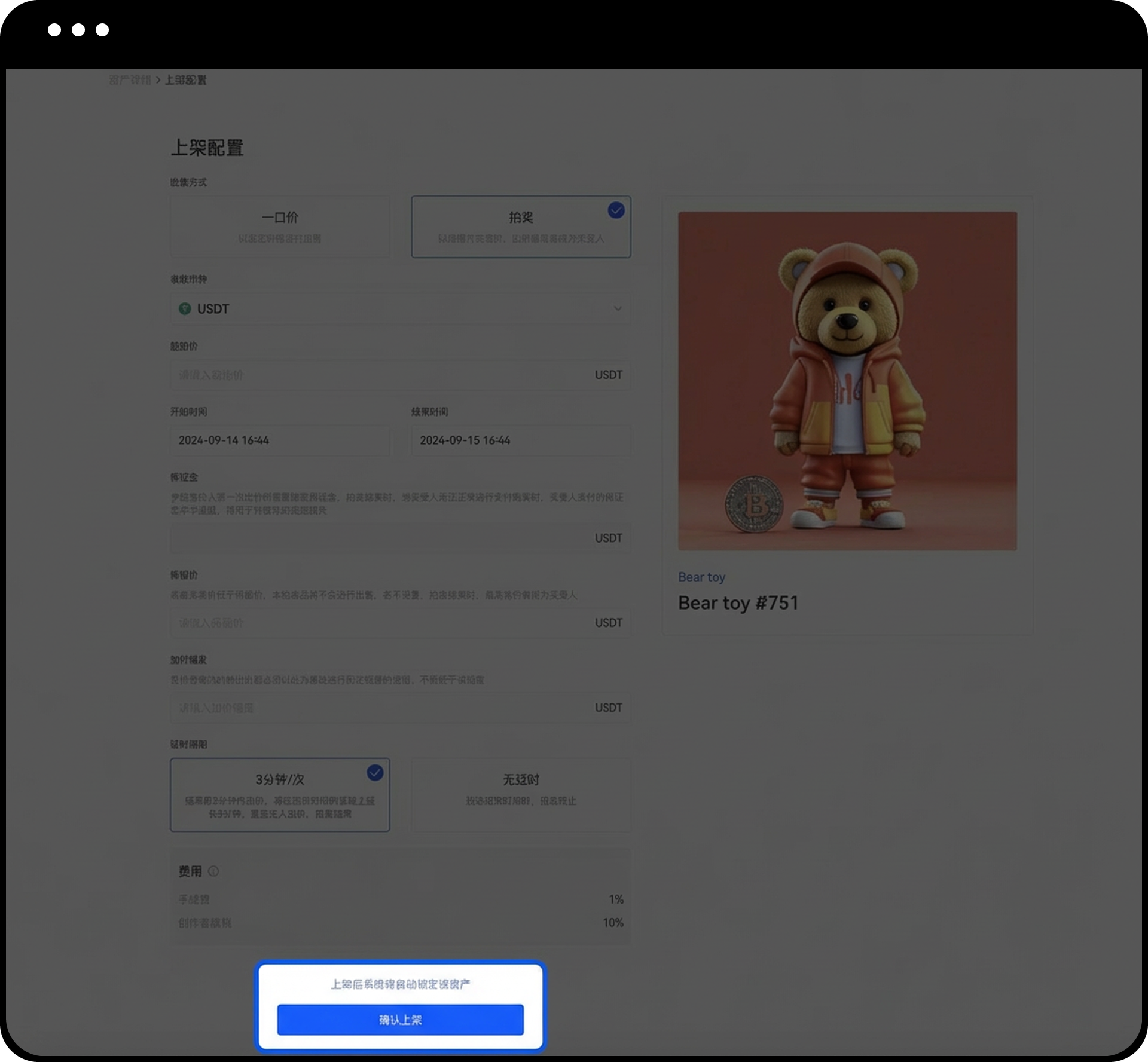This screenshot has width=1148, height=1062.
Task: Click the first white dot in title bar
Action: pyautogui.click(x=54, y=30)
